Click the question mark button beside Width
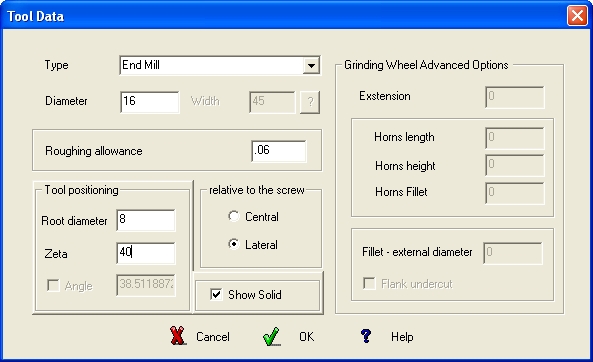 click(310, 102)
